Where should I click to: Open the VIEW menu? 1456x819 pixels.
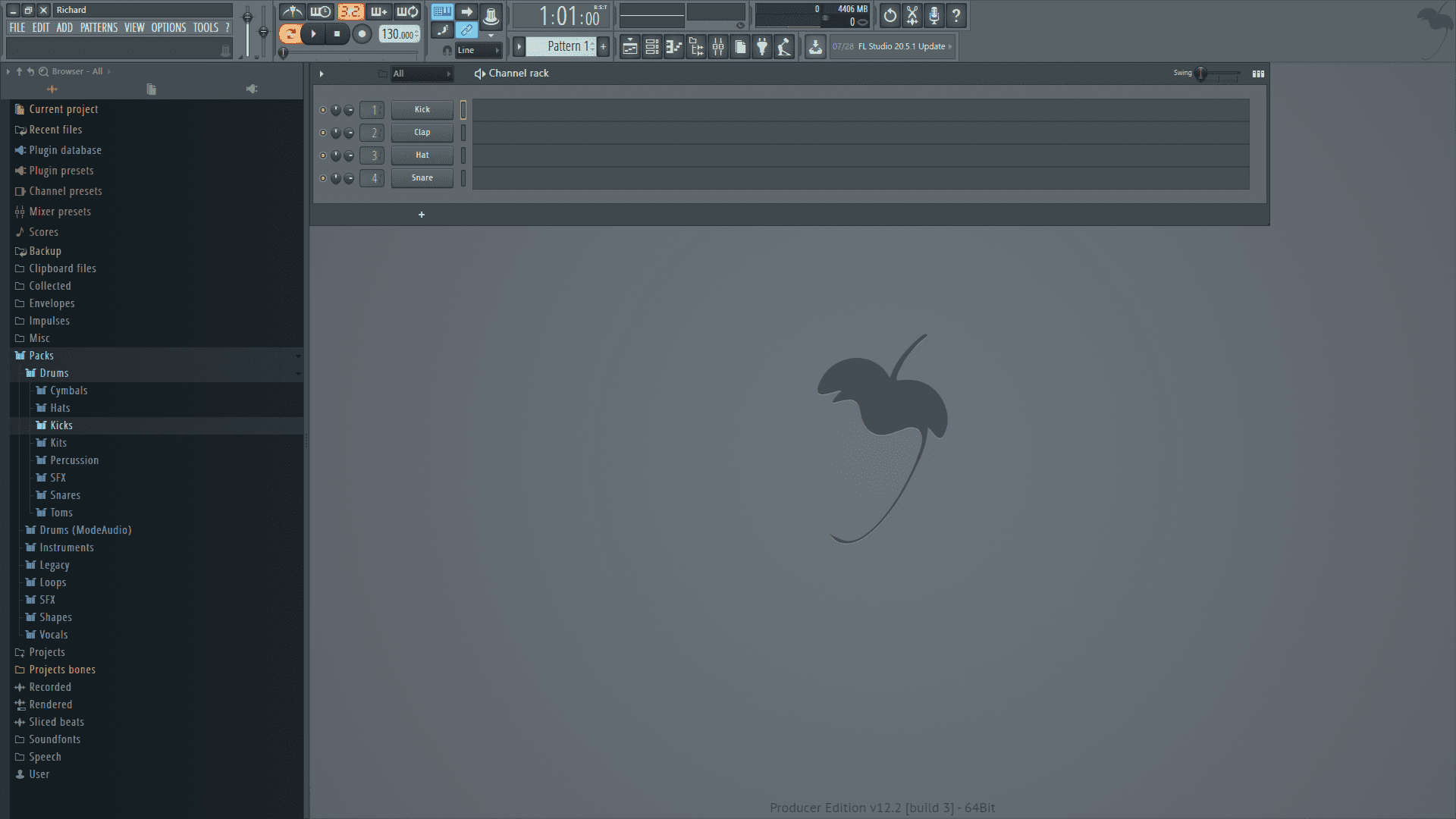tap(134, 27)
